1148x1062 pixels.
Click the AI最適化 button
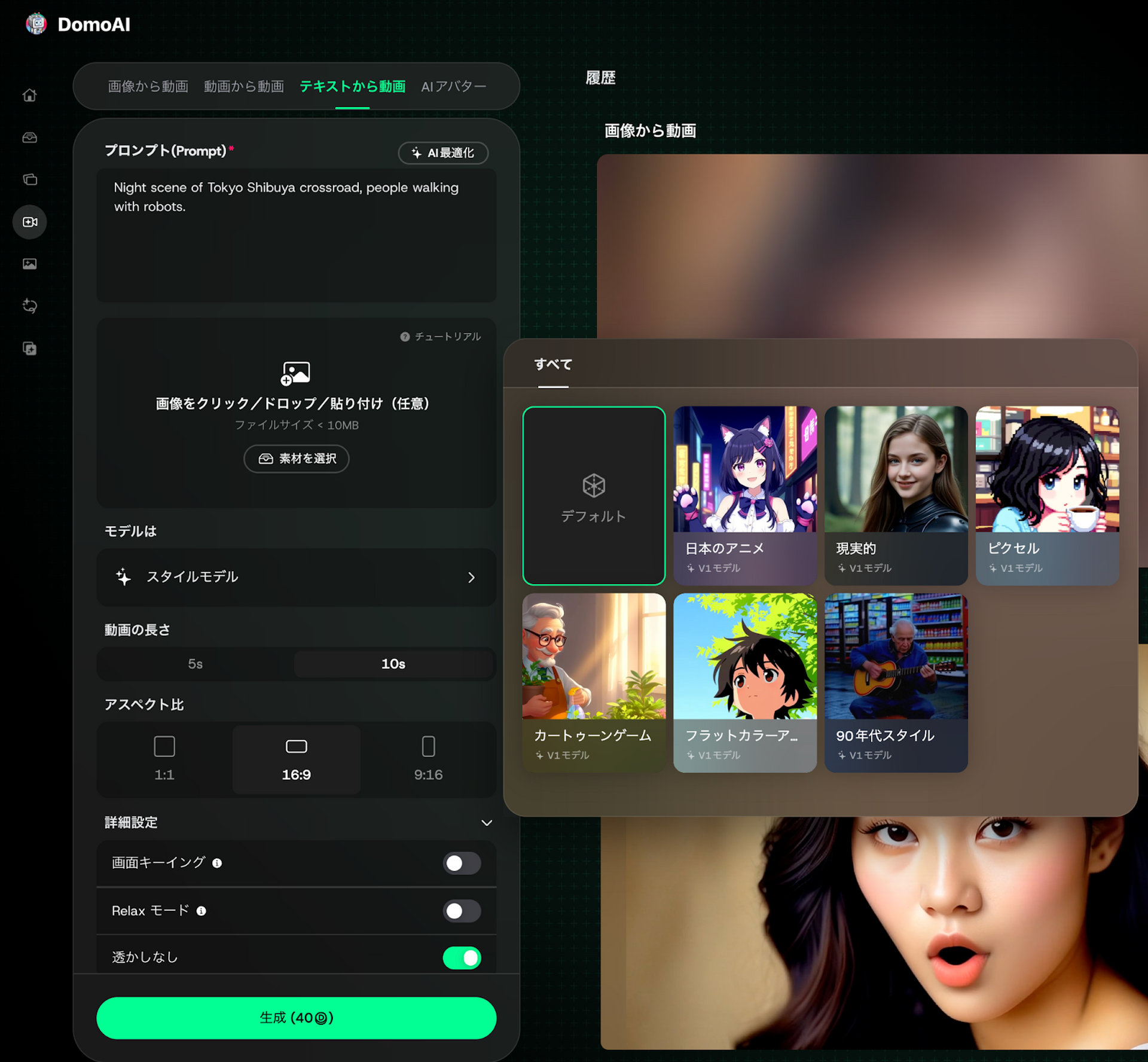[443, 153]
